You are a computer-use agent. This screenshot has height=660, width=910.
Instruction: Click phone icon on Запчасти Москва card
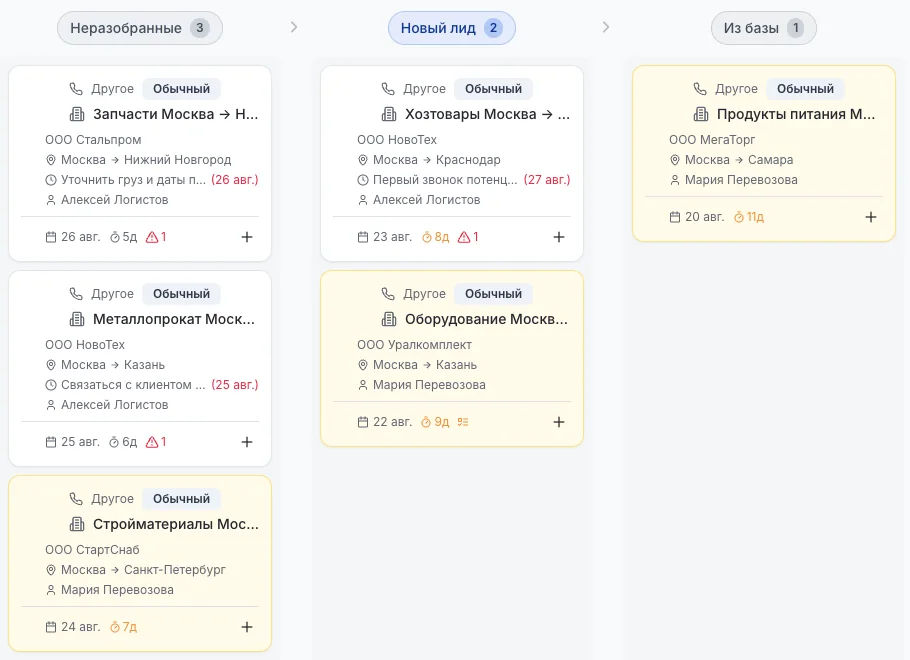76,89
